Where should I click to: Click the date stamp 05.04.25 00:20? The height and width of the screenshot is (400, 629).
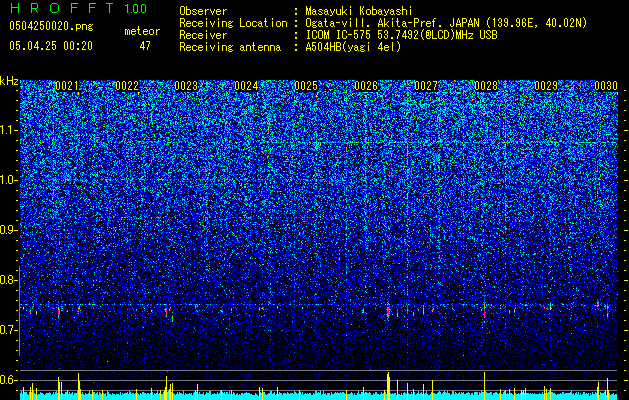pyautogui.click(x=51, y=46)
